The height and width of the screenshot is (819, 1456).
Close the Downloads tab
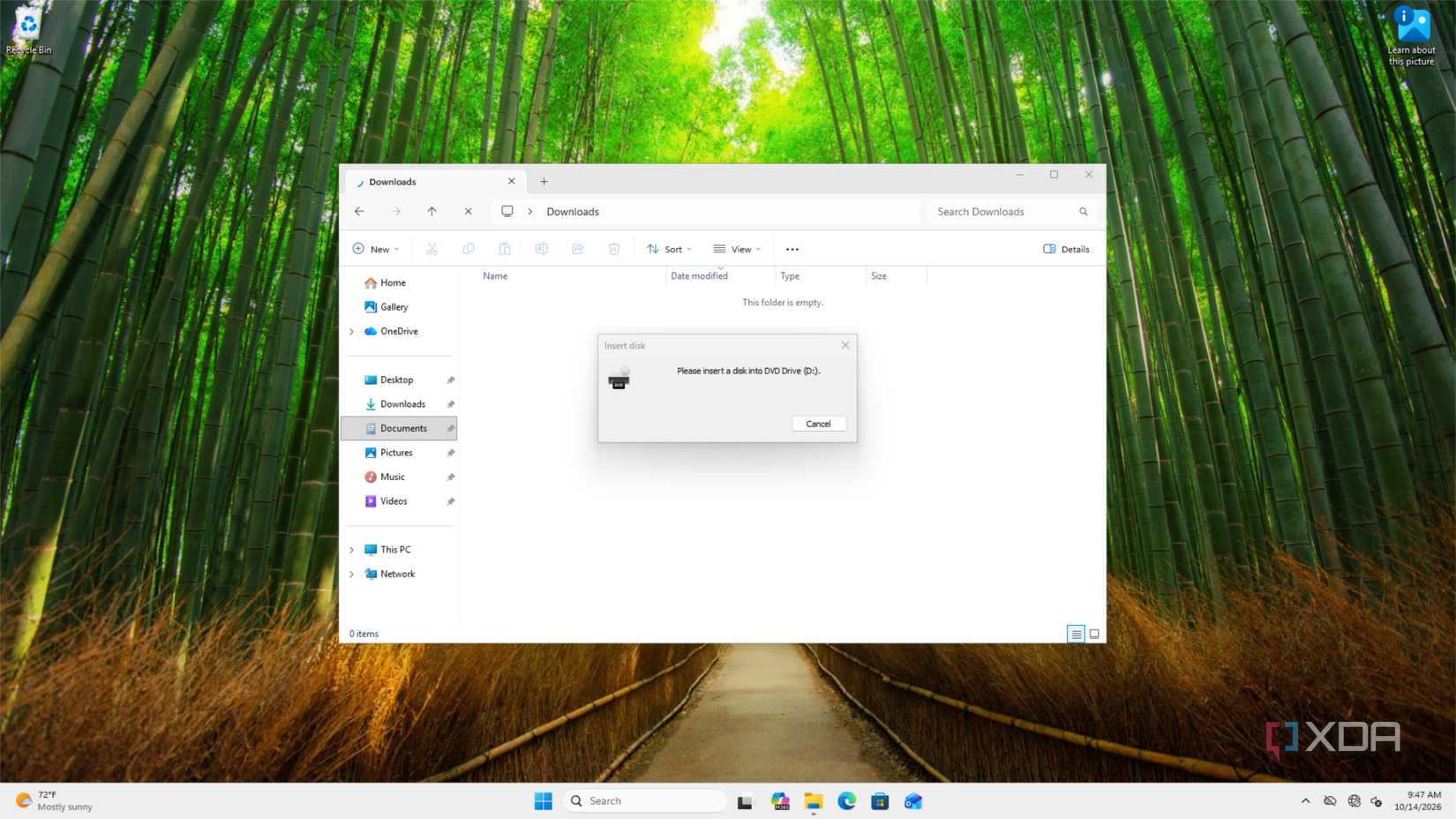[512, 181]
